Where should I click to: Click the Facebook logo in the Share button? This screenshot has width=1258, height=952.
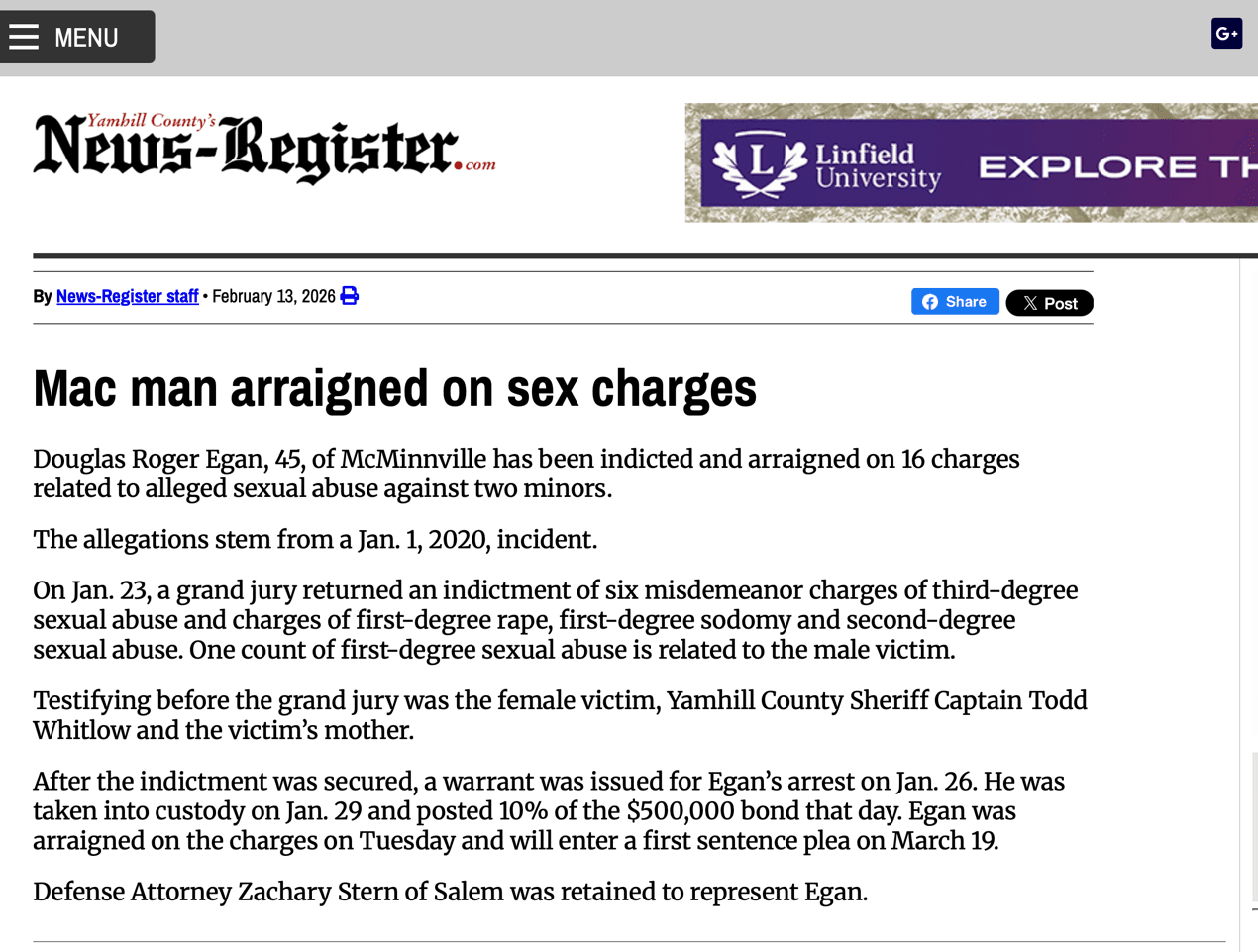[x=930, y=302]
